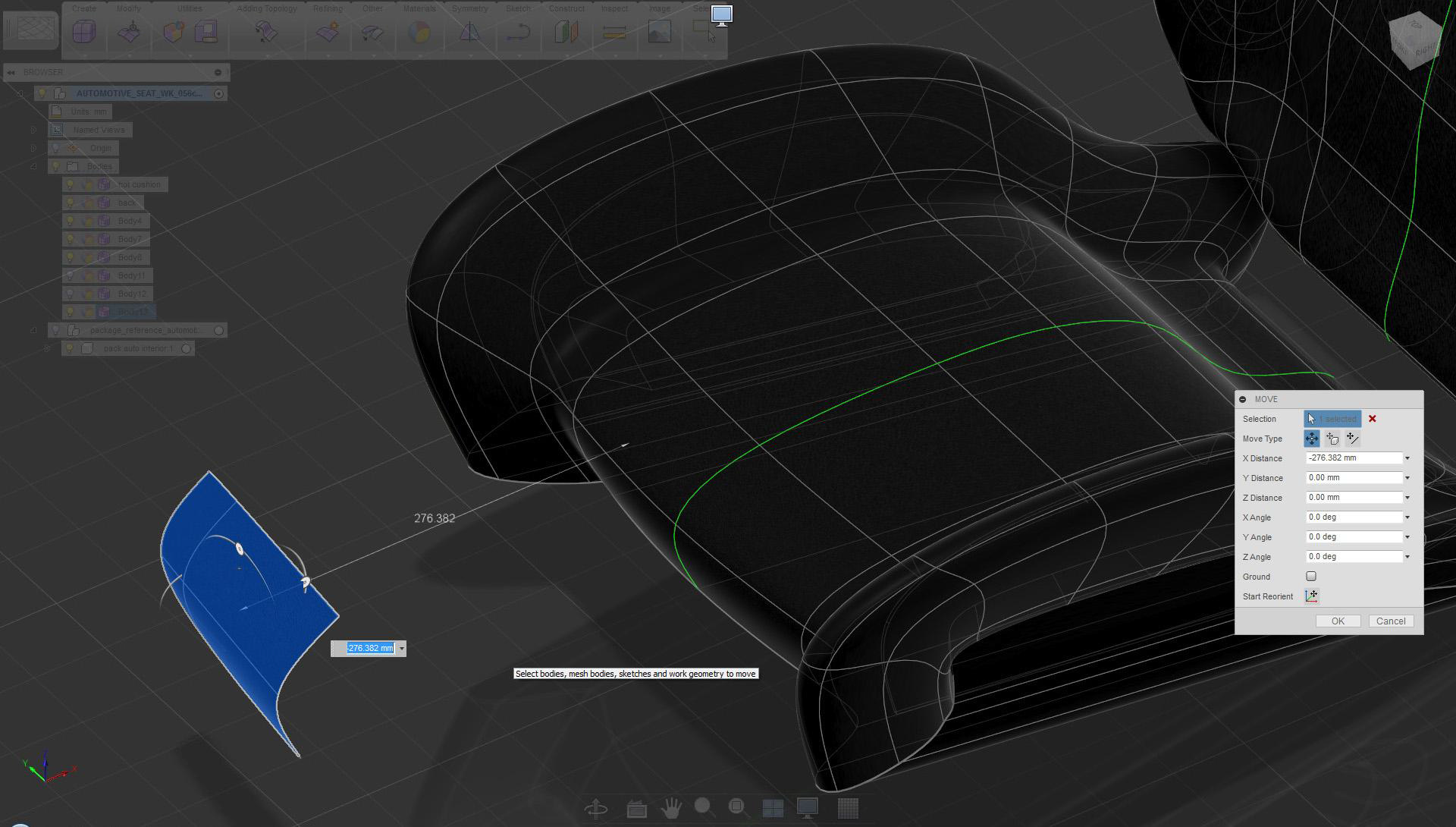This screenshot has height=827, width=1456.
Task: Select the Free Move type icon
Action: click(x=1312, y=439)
